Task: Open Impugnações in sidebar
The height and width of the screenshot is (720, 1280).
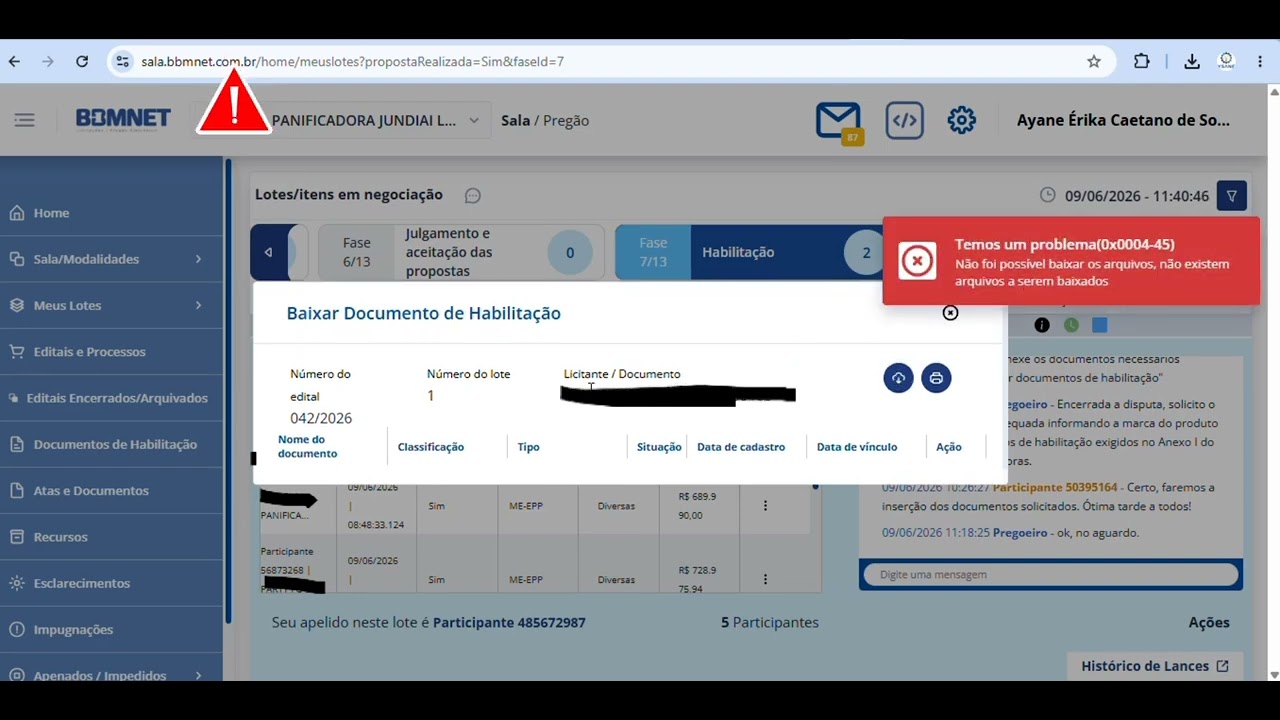Action: [111, 629]
